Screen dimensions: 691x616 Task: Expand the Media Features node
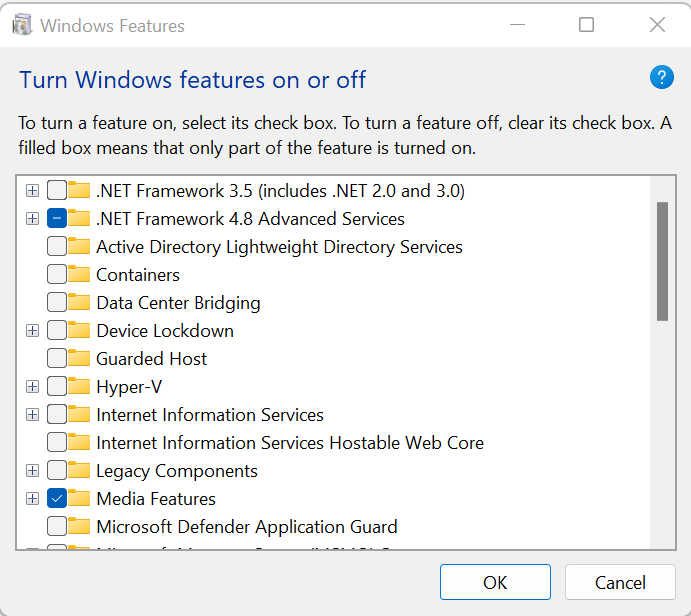pyautogui.click(x=32, y=498)
